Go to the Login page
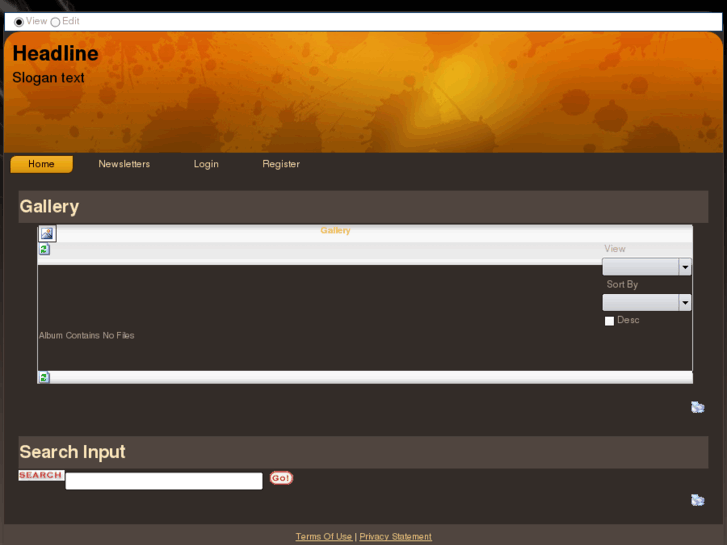Viewport: 727px width, 545px height. 206,164
